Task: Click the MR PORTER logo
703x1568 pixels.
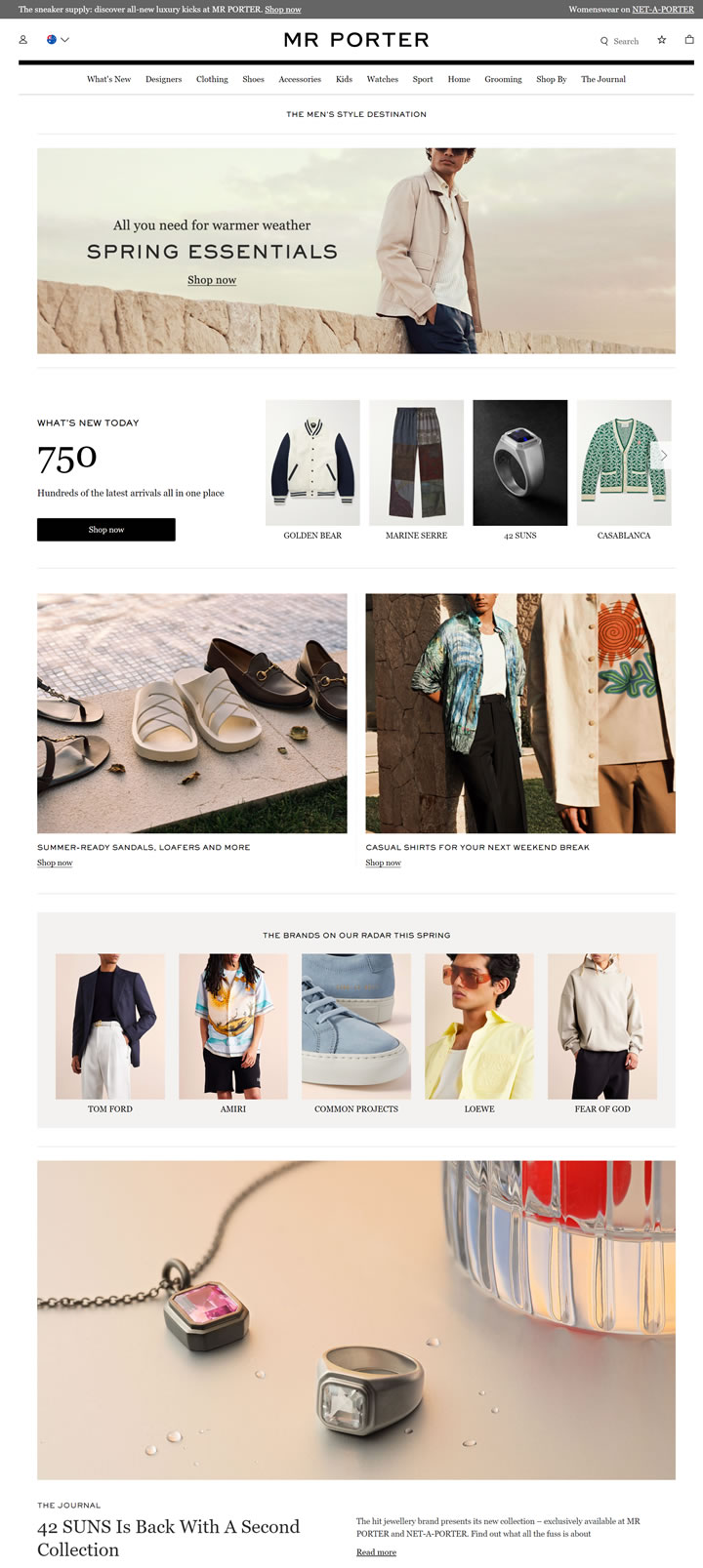Action: tap(356, 40)
